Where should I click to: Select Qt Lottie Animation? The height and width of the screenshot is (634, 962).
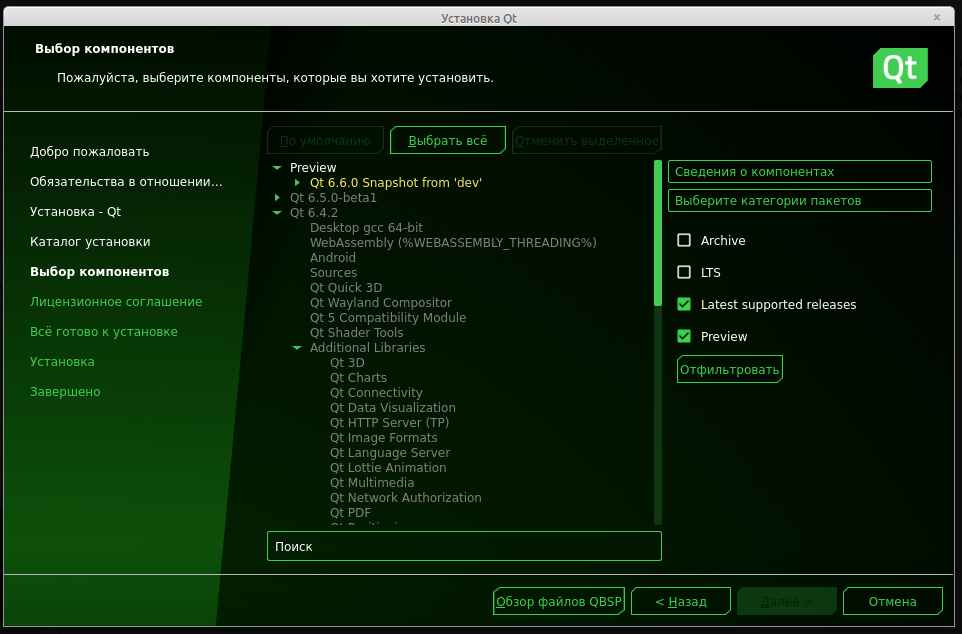tap(388, 468)
